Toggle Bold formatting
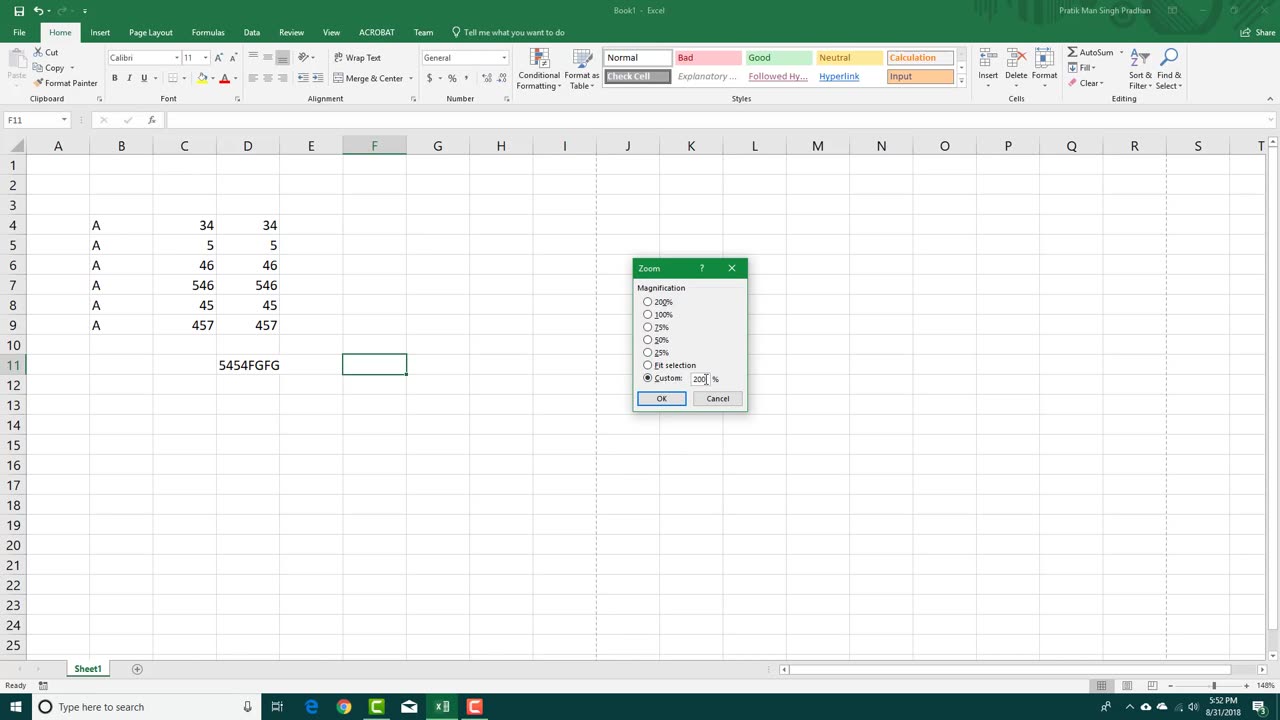Screen dimensions: 1280x720 pyautogui.click(x=114, y=78)
